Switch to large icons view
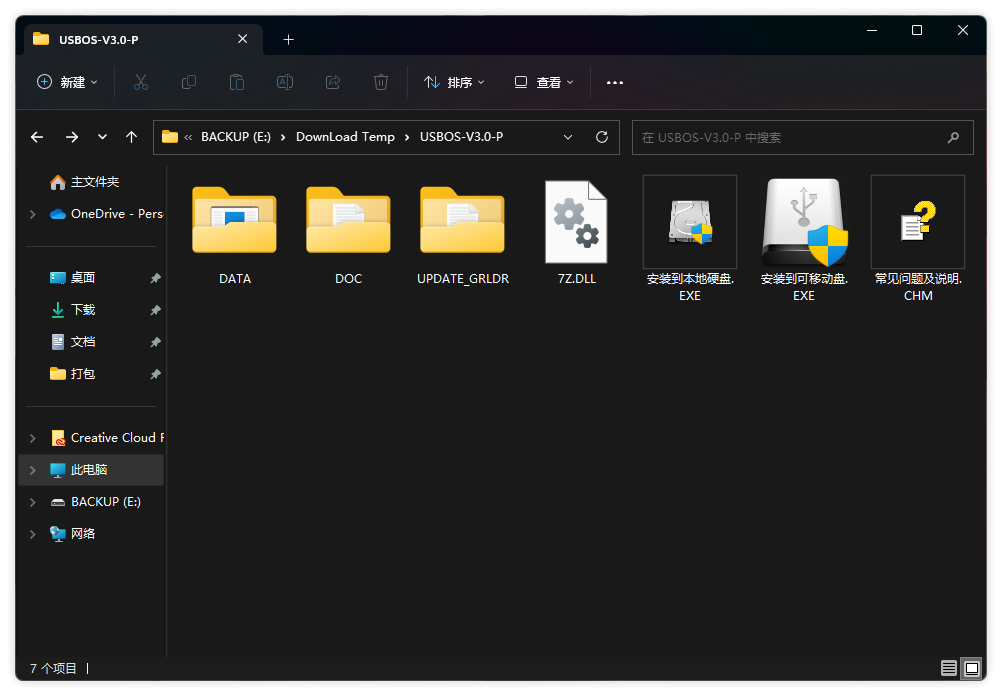Screen dimensions: 1002x696 tap(971, 668)
